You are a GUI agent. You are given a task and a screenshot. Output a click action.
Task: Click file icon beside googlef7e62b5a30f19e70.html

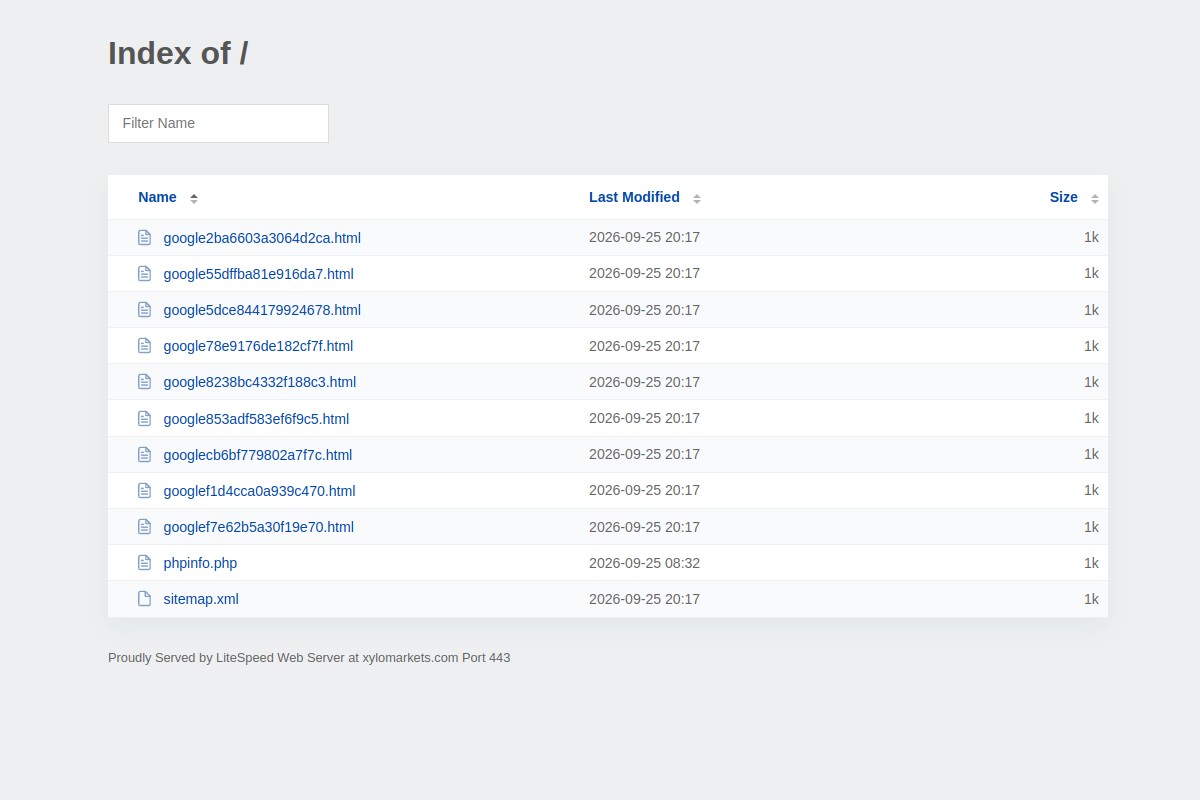[x=144, y=527]
